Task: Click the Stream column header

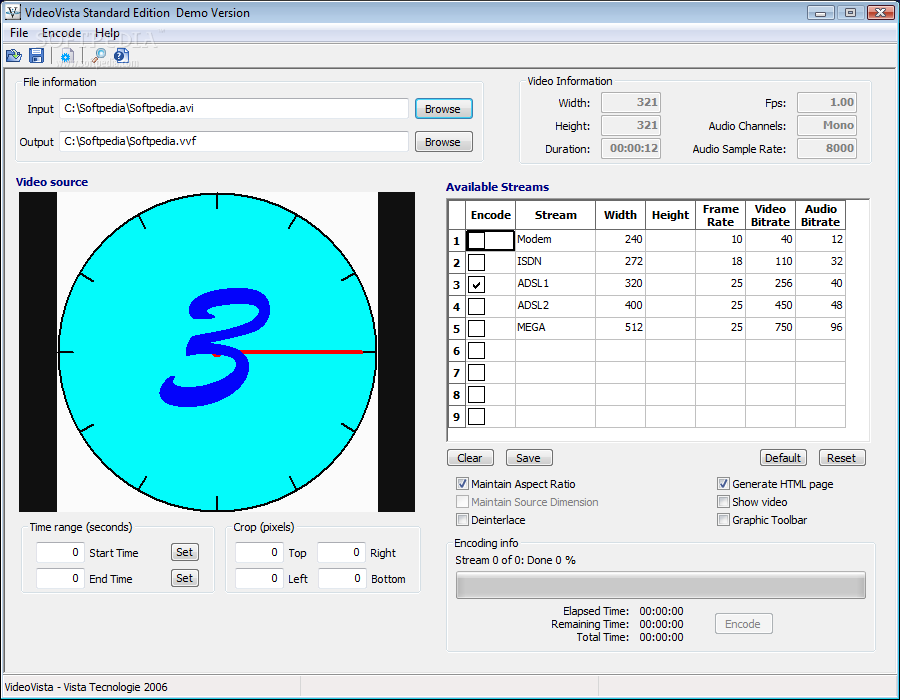Action: [x=556, y=215]
